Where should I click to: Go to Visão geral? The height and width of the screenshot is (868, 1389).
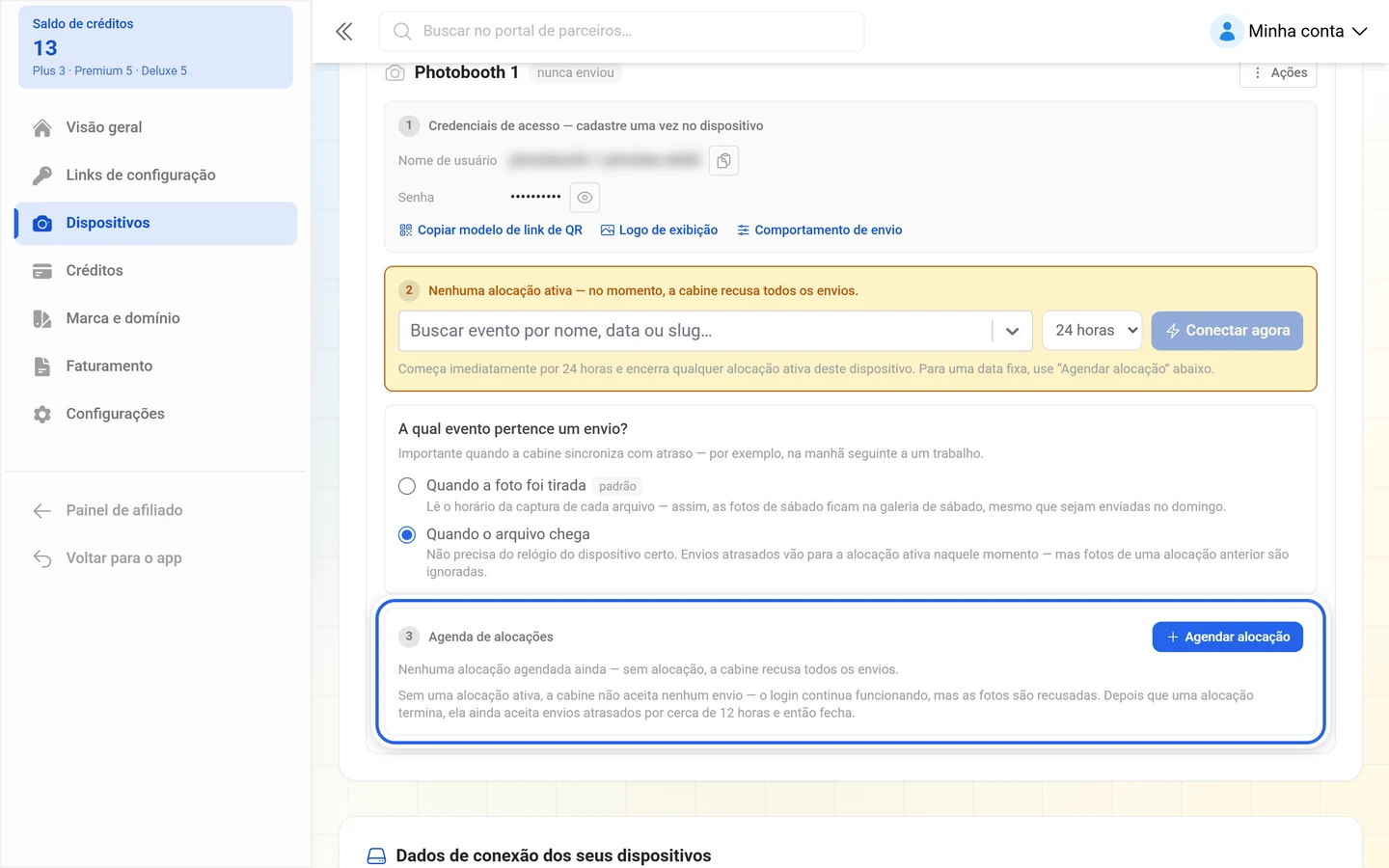click(x=155, y=127)
